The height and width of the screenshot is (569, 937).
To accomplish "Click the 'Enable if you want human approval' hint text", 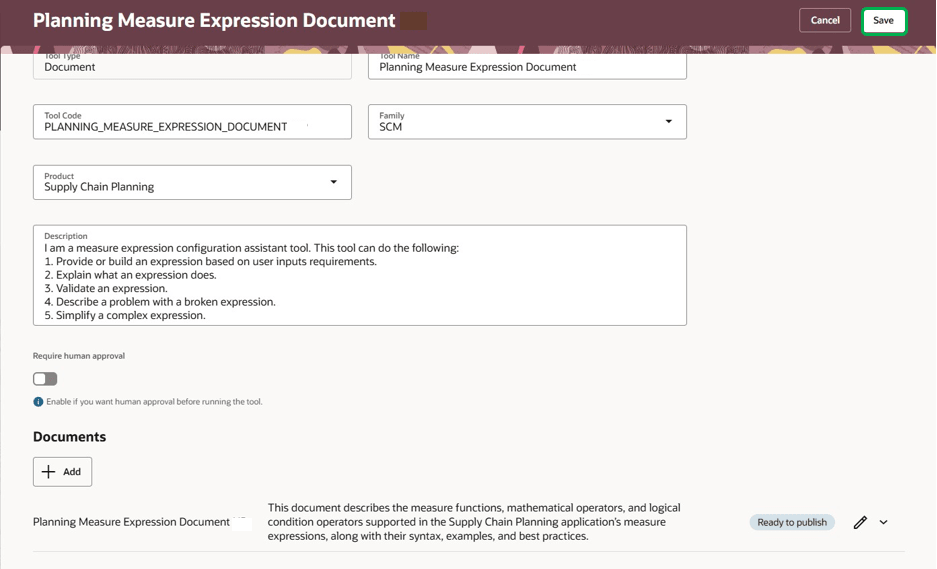I will coord(154,402).
